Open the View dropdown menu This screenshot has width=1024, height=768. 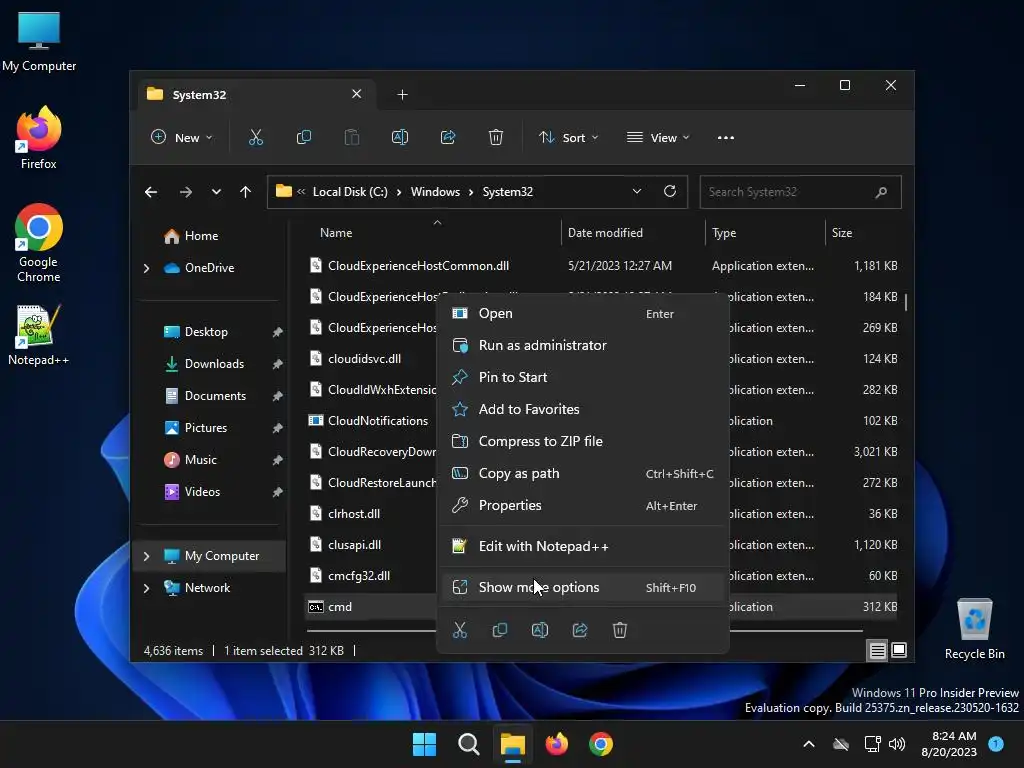click(658, 138)
